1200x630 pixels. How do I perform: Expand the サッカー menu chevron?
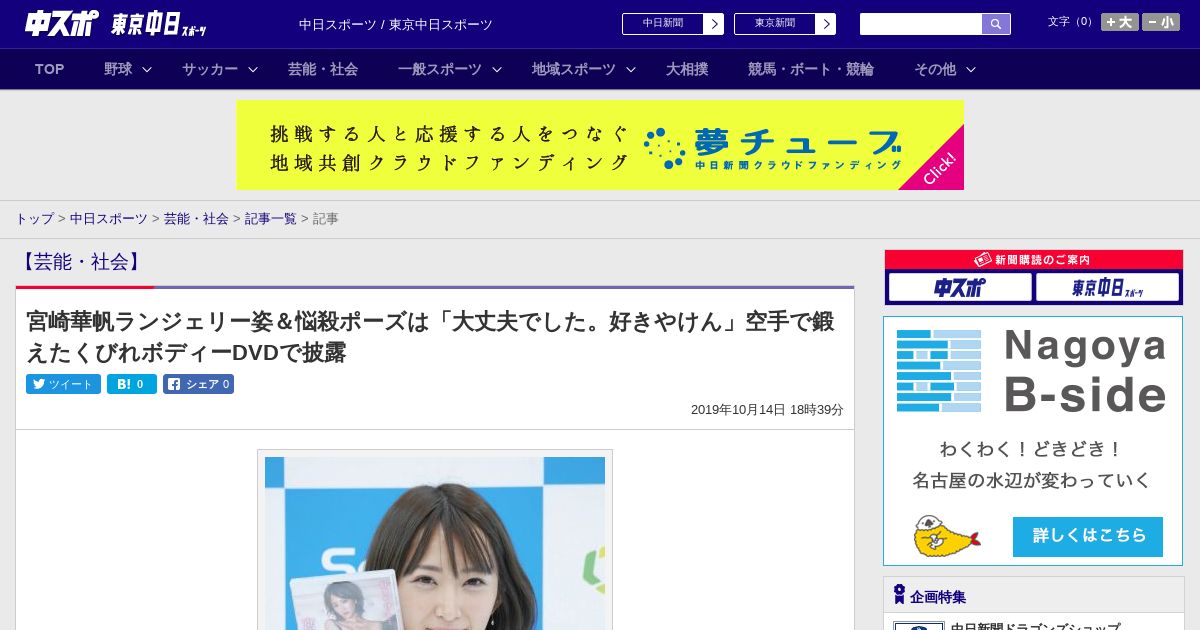[x=253, y=69]
